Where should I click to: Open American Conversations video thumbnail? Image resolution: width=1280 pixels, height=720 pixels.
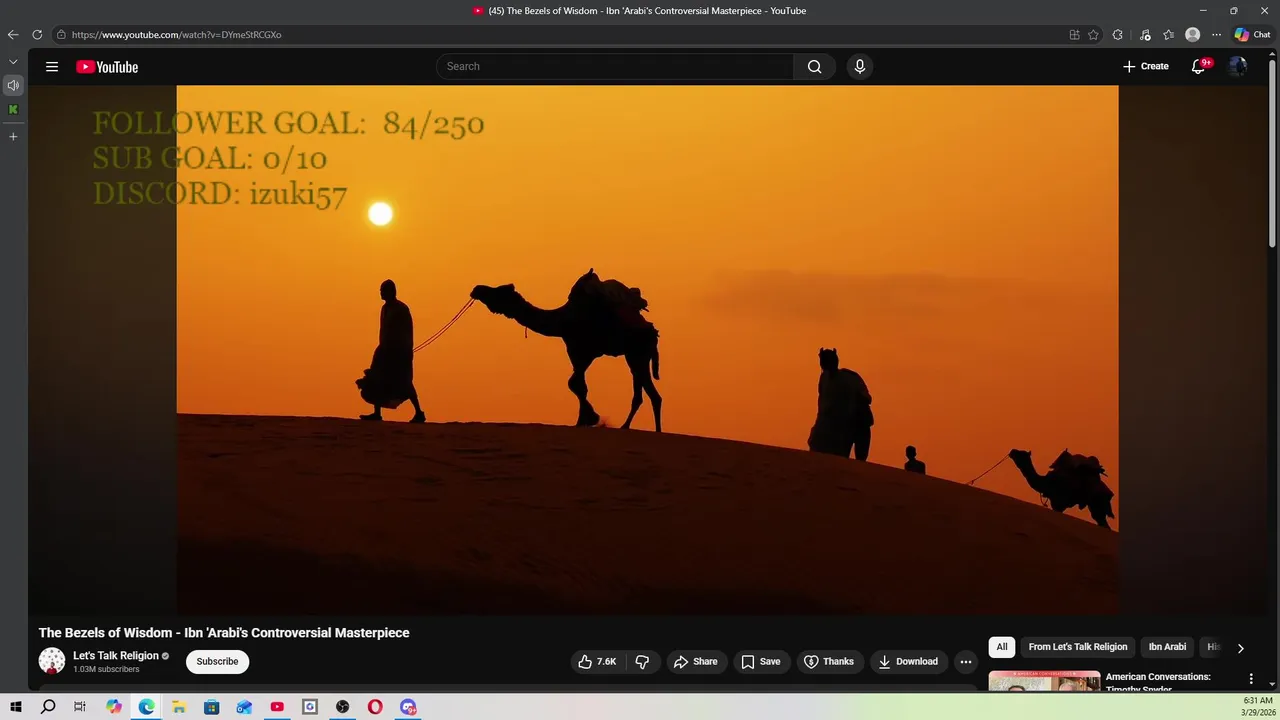(1044, 682)
